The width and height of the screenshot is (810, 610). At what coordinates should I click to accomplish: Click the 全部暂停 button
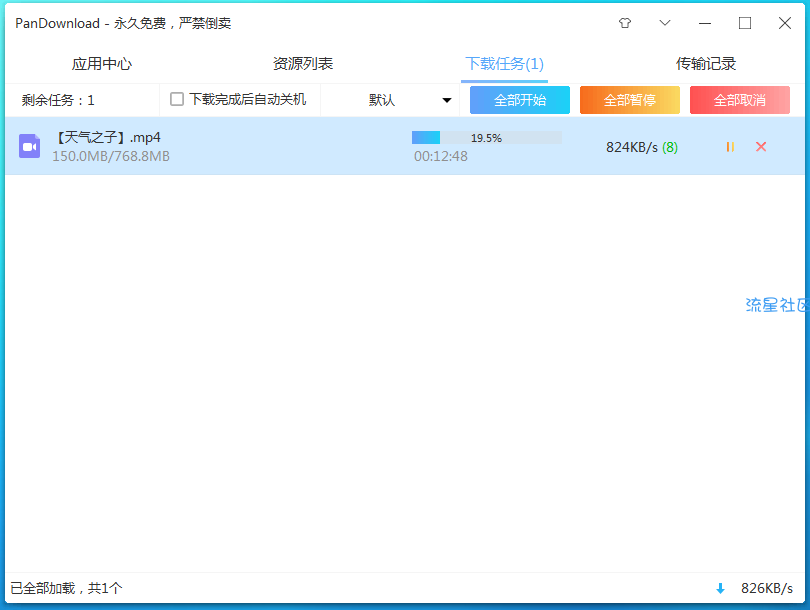(x=630, y=100)
